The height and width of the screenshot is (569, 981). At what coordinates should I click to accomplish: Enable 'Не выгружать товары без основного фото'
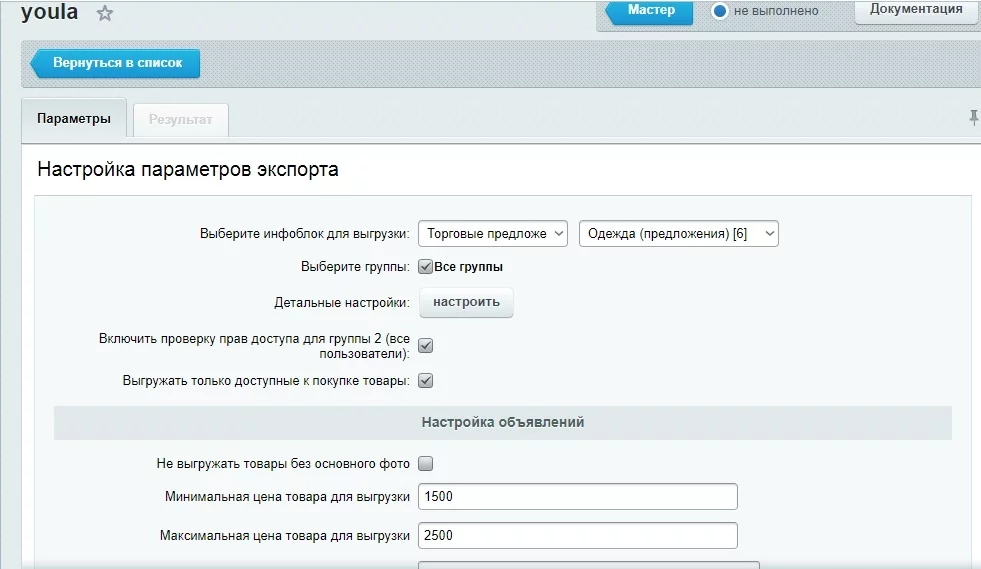click(425, 464)
